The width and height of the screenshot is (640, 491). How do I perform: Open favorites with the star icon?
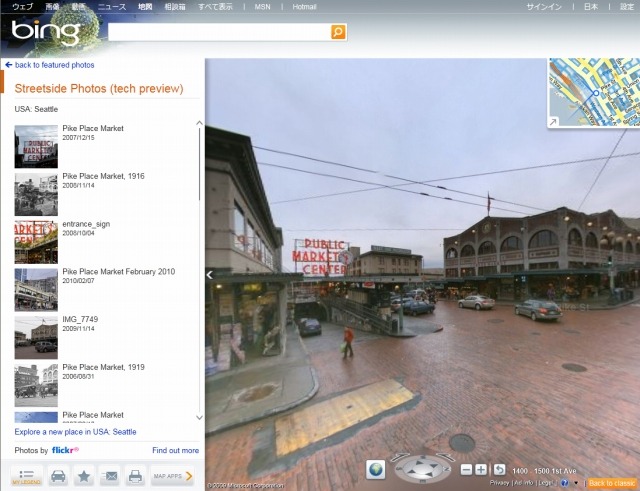pos(84,476)
